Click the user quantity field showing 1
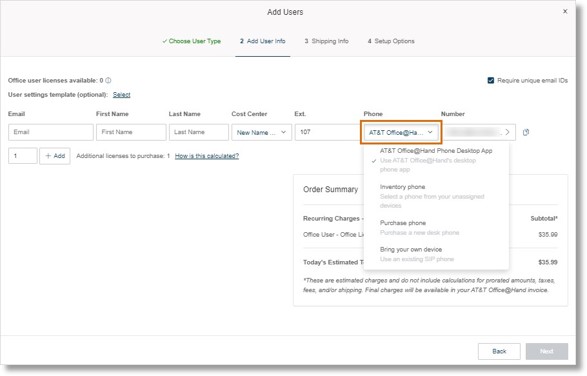 pyautogui.click(x=22, y=156)
